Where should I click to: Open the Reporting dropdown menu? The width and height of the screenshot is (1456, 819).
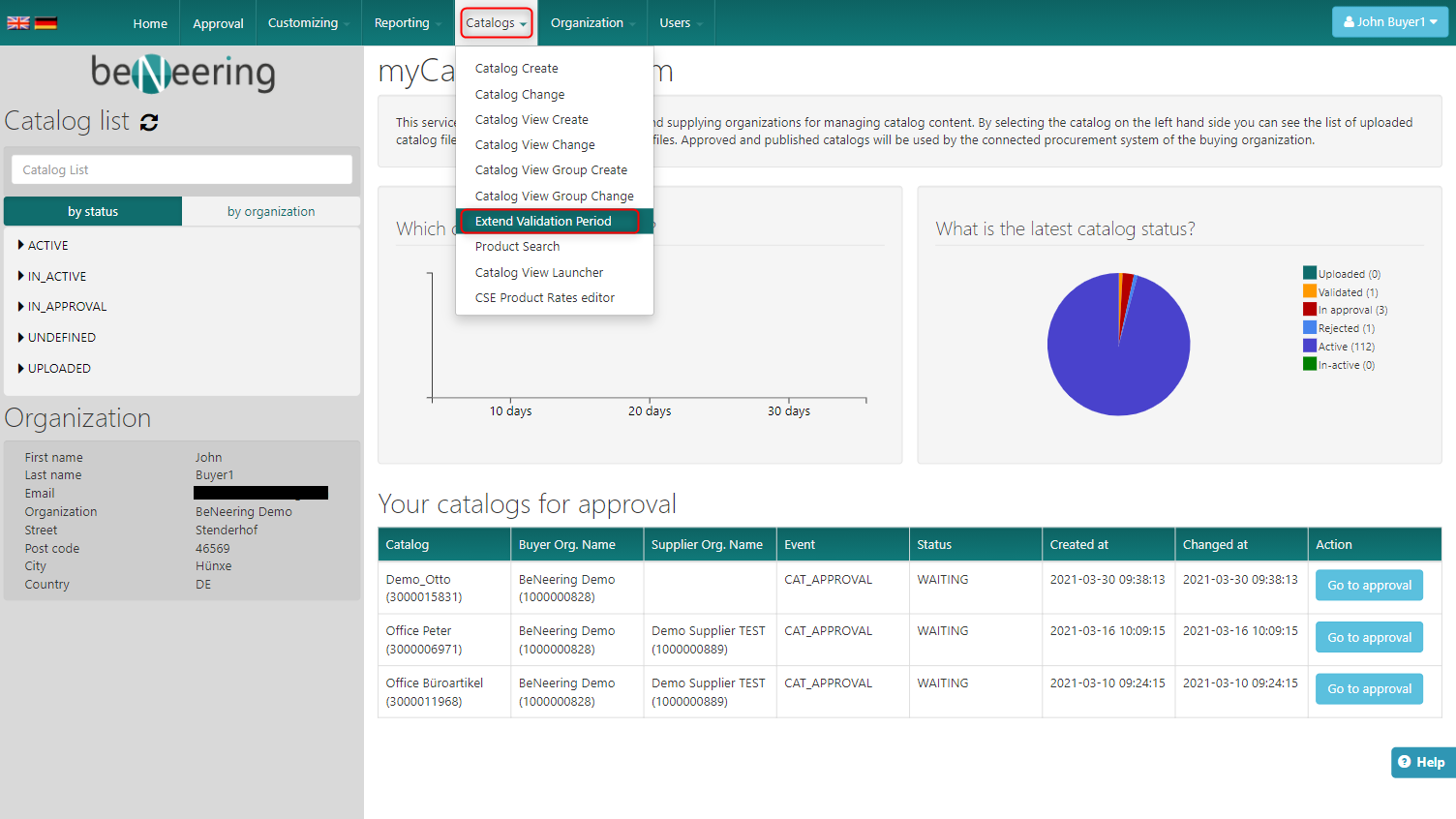point(407,23)
